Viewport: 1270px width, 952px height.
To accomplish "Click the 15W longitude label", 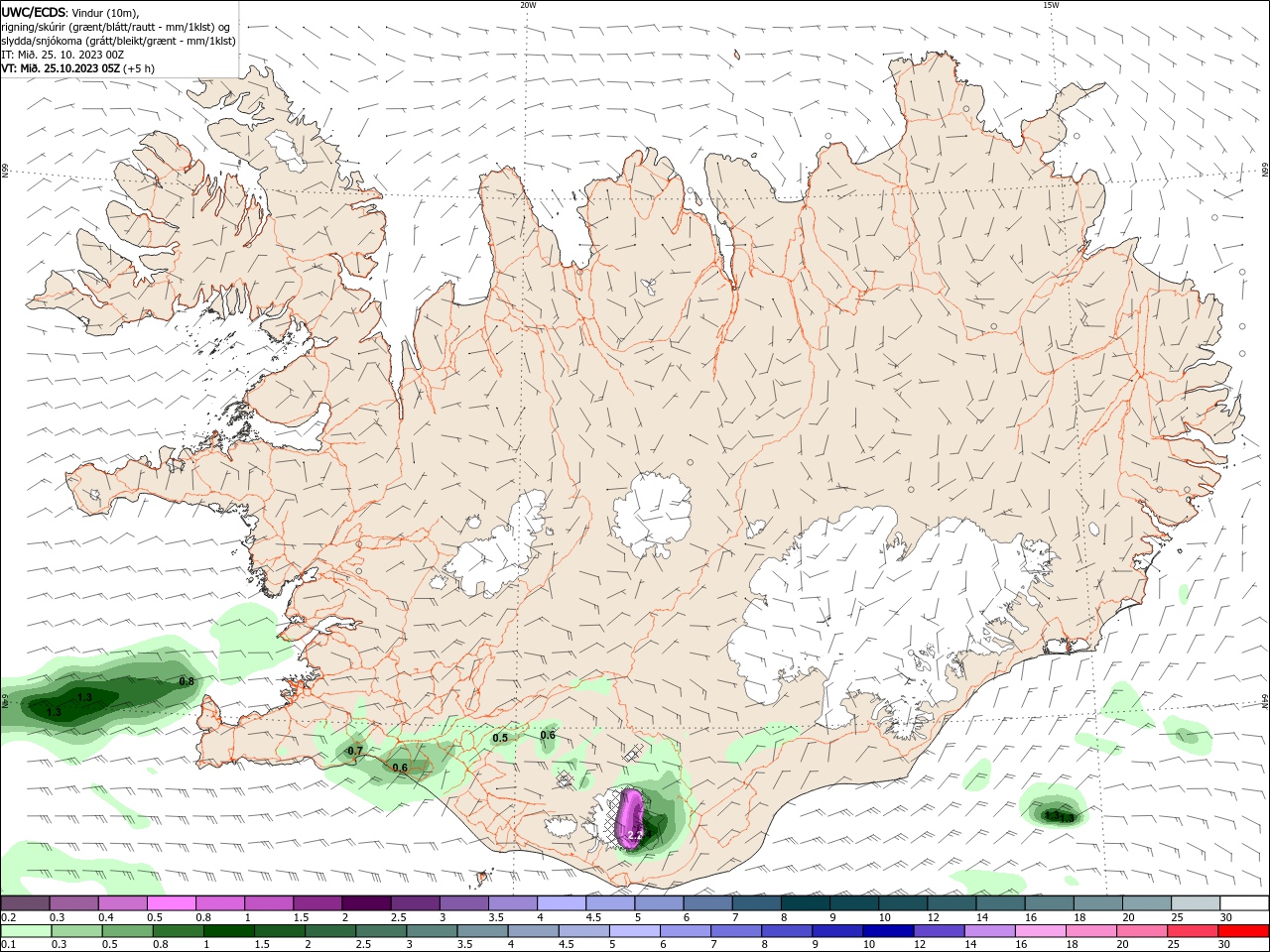I will tap(1051, 5).
